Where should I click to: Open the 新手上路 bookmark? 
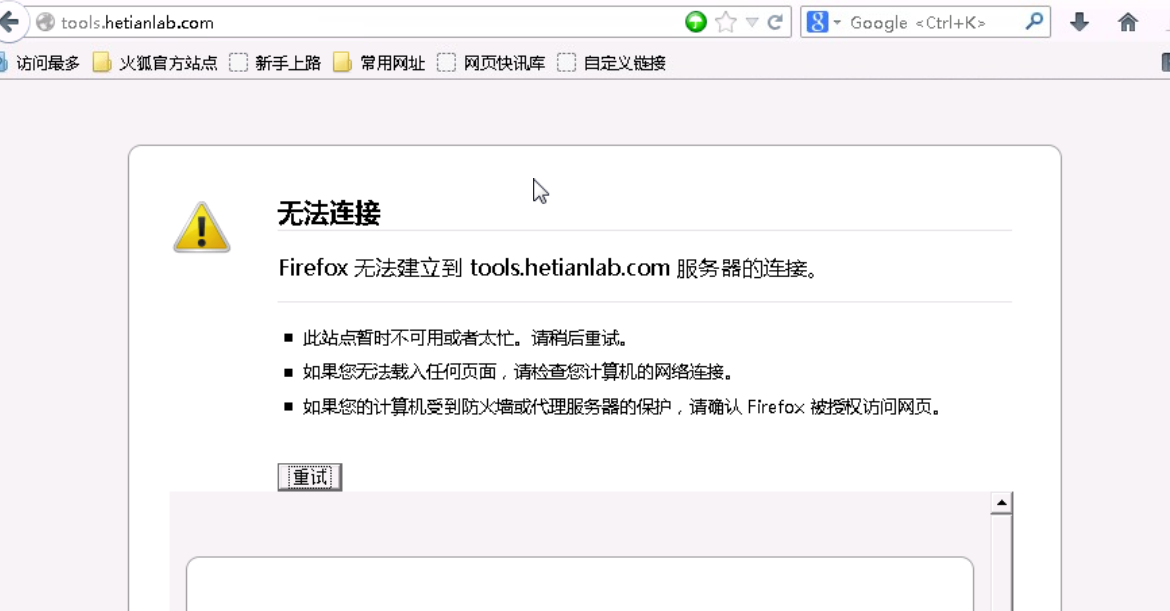click(275, 63)
